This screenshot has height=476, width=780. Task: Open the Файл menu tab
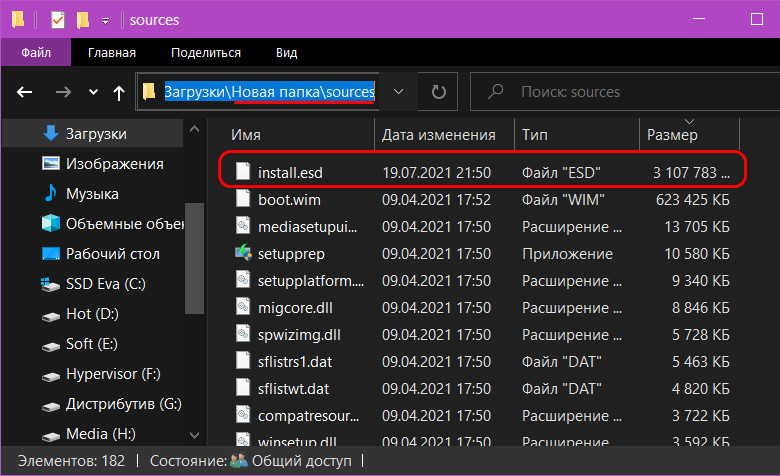[x=36, y=52]
